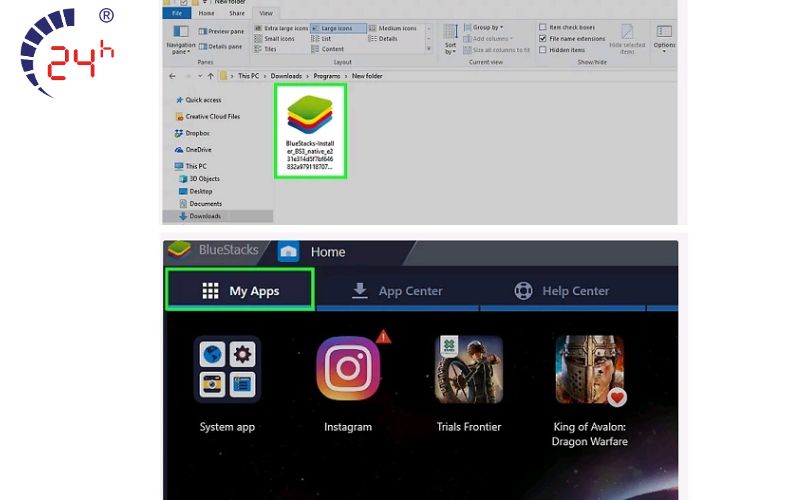The width and height of the screenshot is (800, 500).
Task: Open the Add columns dropdown
Action: (488, 38)
